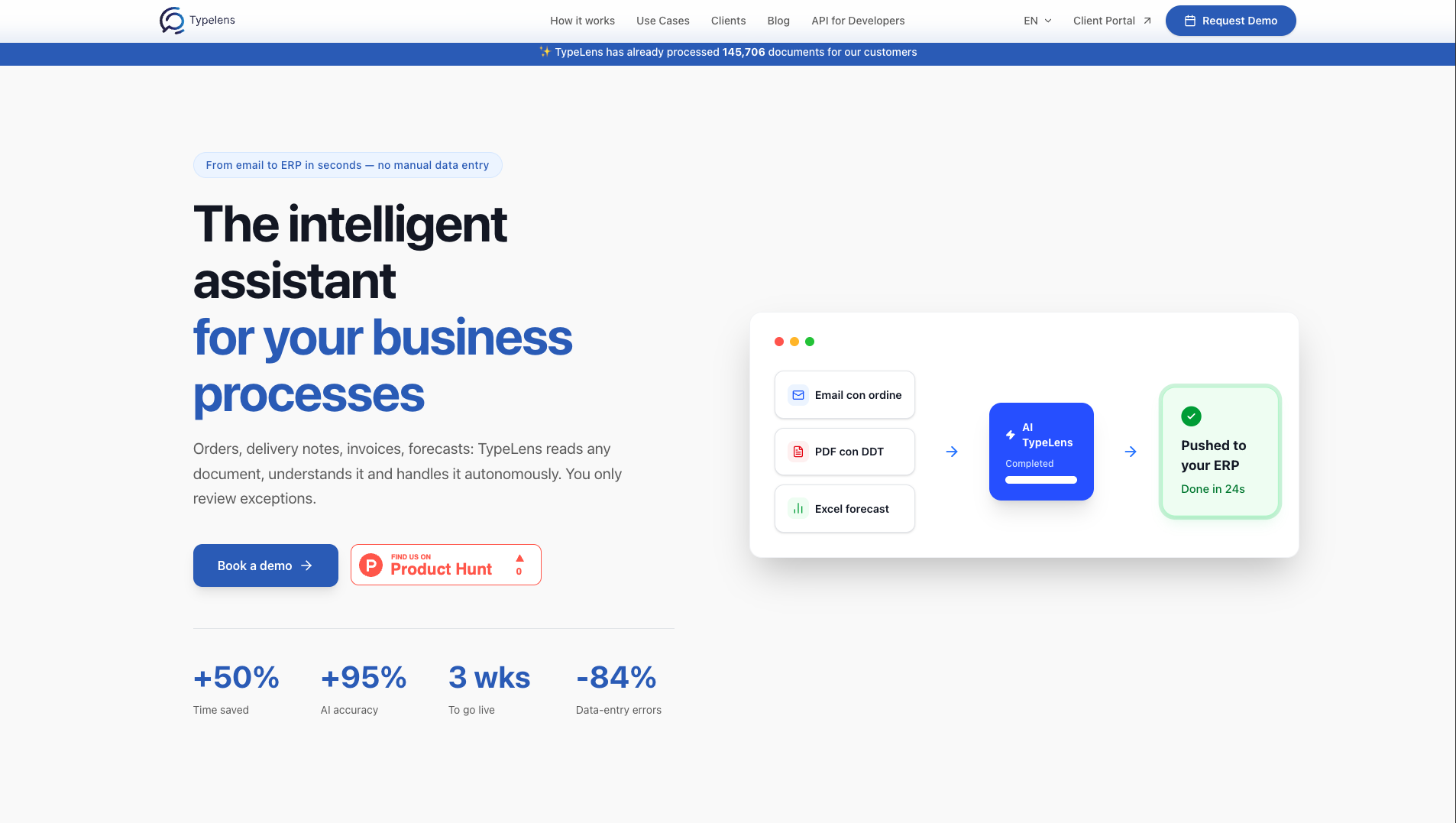Click the green checkmark on 'Pushed to your ERP'

[1190, 416]
